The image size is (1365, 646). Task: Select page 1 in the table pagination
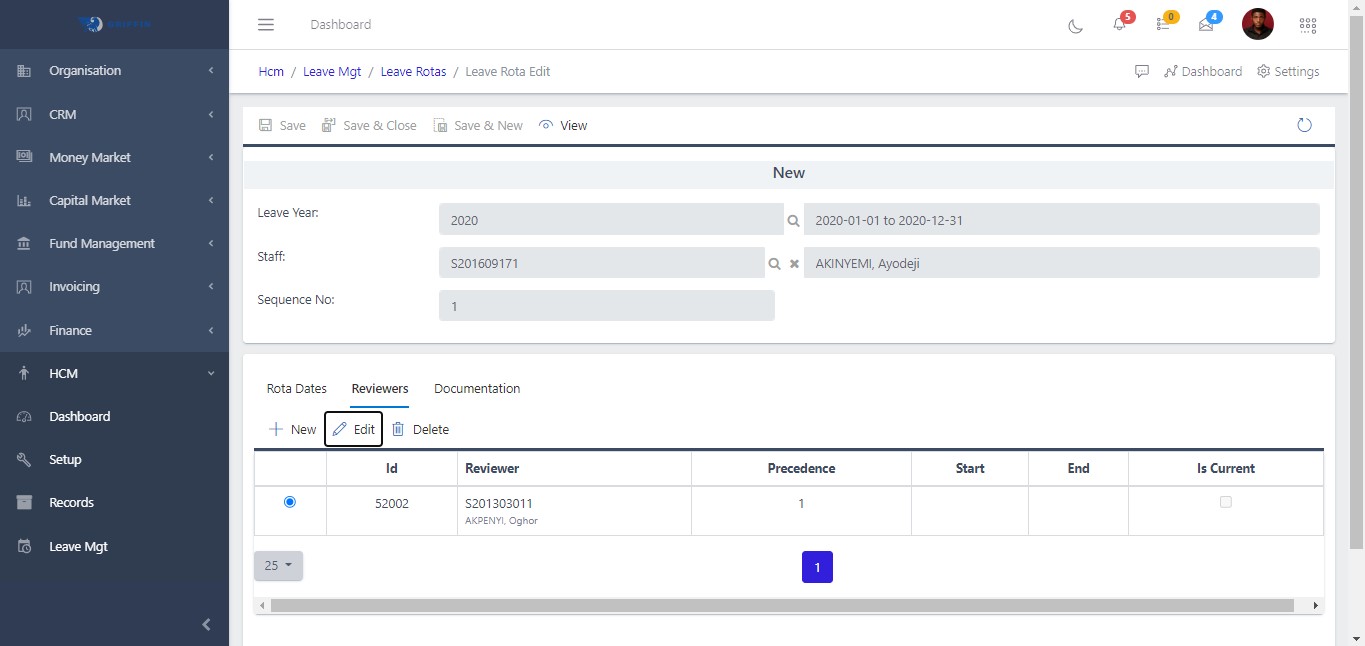pos(817,567)
